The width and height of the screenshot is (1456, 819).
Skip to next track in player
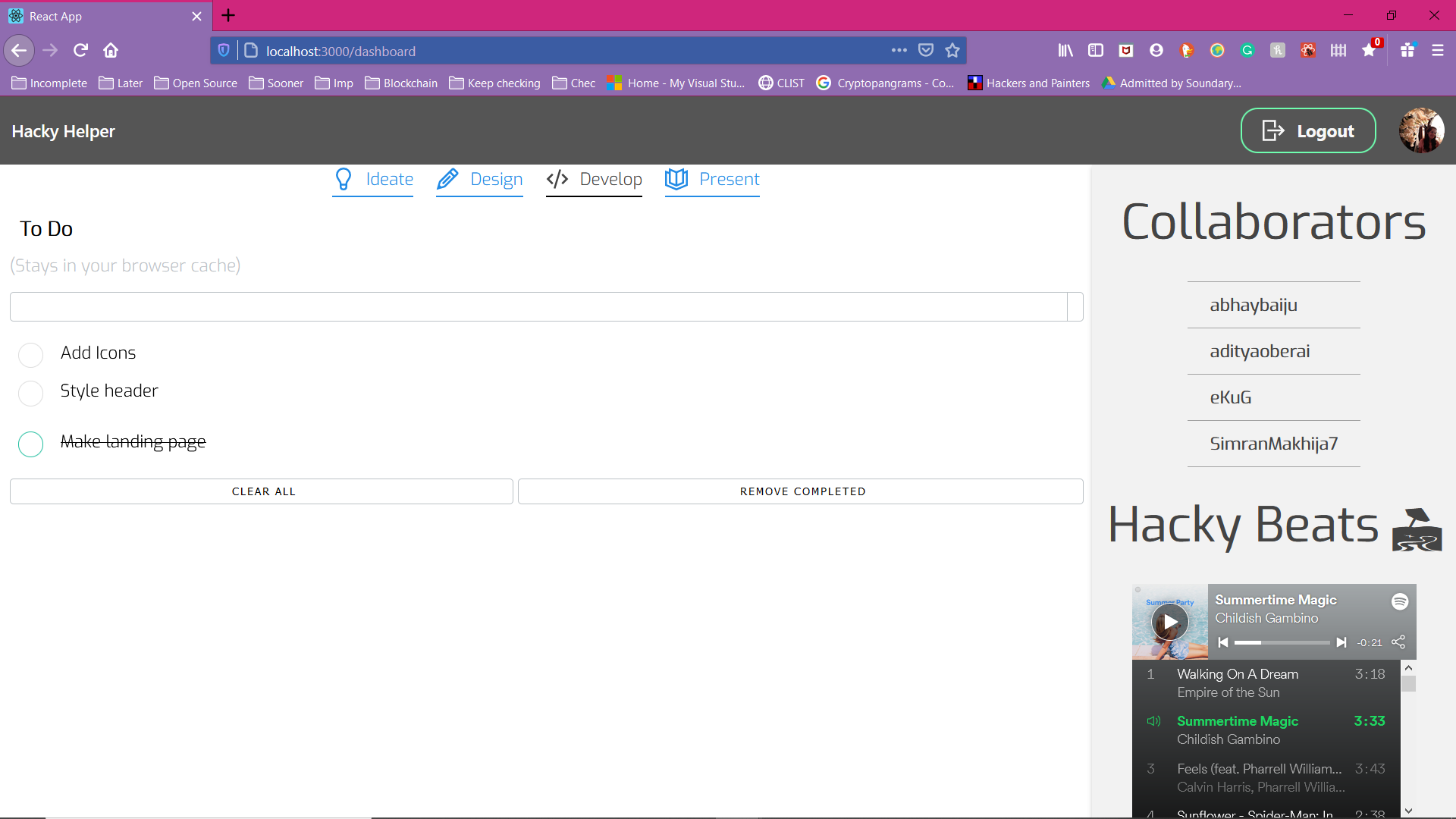click(x=1341, y=642)
